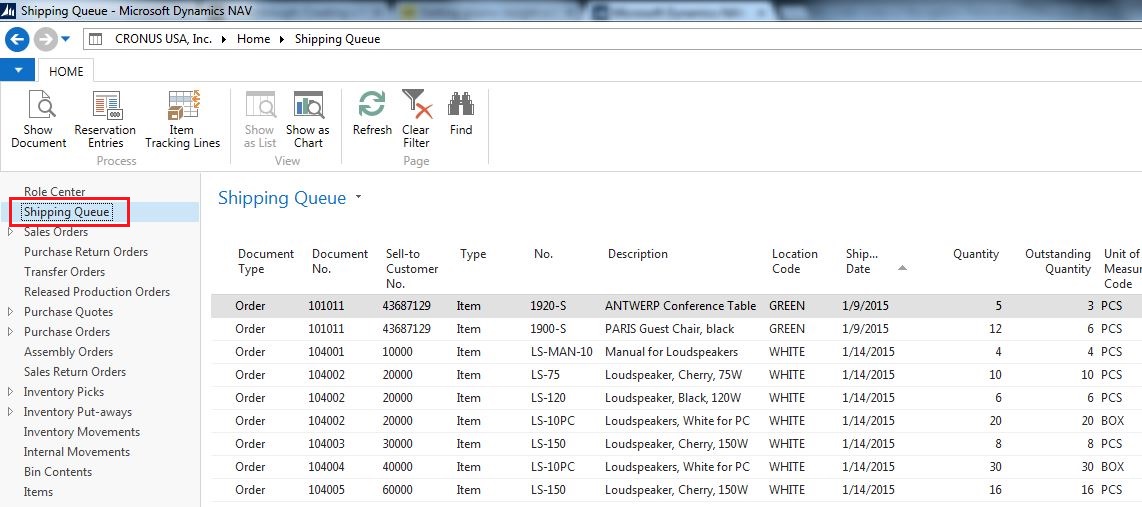
Task: Open Transfer Orders
Action: coord(64,272)
